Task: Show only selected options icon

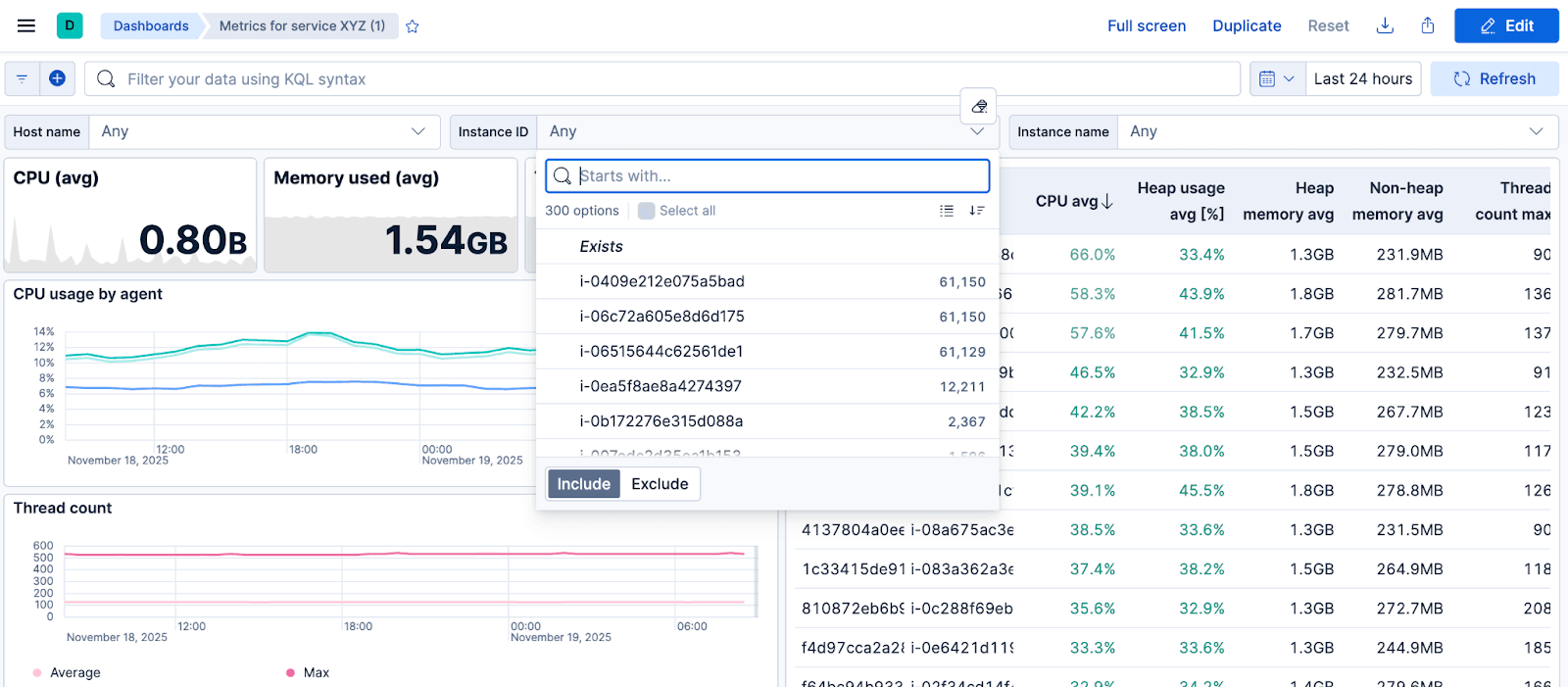Action: tap(946, 211)
